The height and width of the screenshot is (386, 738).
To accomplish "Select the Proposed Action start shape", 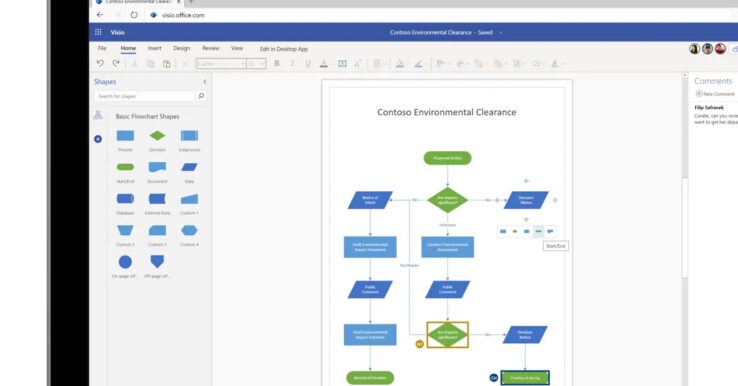I will tap(448, 158).
